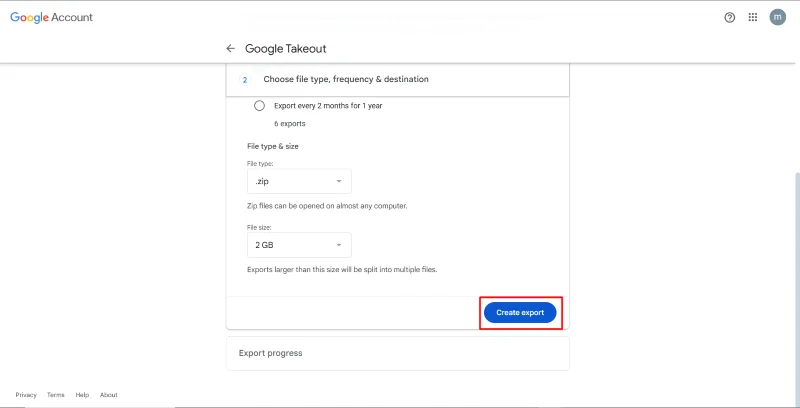Expand the Export progress section
Image resolution: width=800 pixels, height=408 pixels.
[x=397, y=353]
